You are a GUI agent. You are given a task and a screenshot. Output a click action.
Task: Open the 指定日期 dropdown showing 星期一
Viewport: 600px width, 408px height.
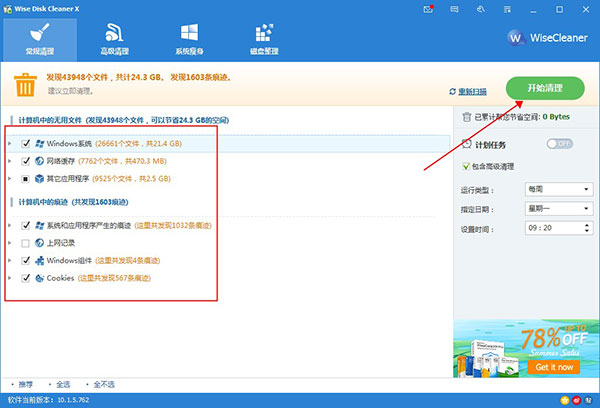[558, 208]
